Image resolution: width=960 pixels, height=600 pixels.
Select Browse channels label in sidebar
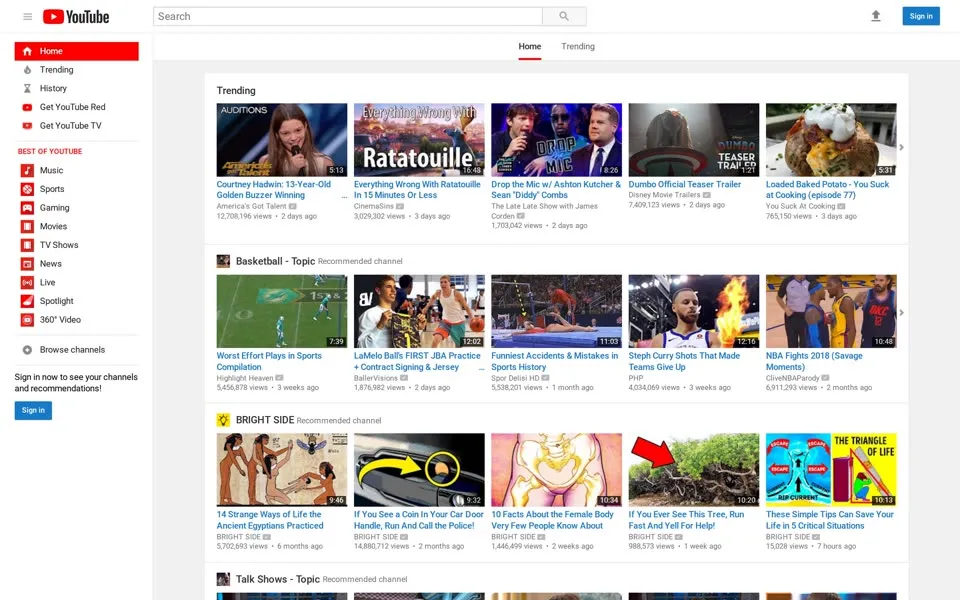[x=72, y=350]
